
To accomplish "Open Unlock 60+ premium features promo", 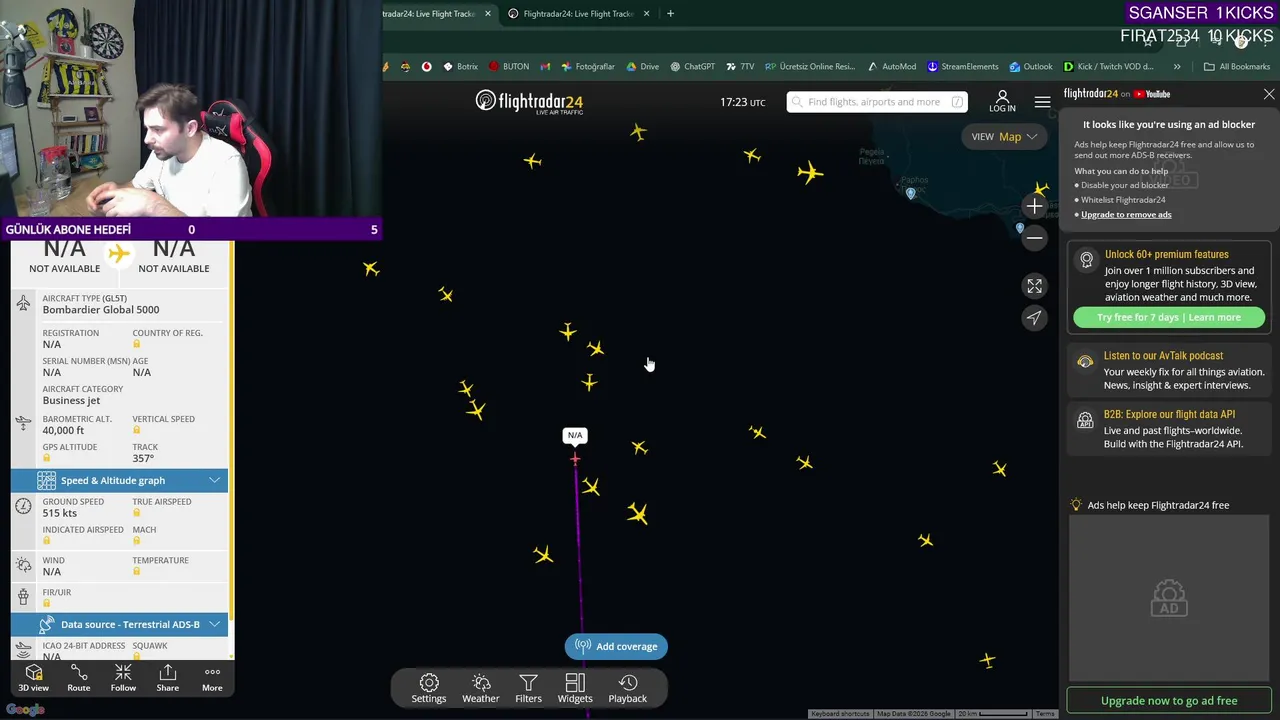I will pos(1166,254).
